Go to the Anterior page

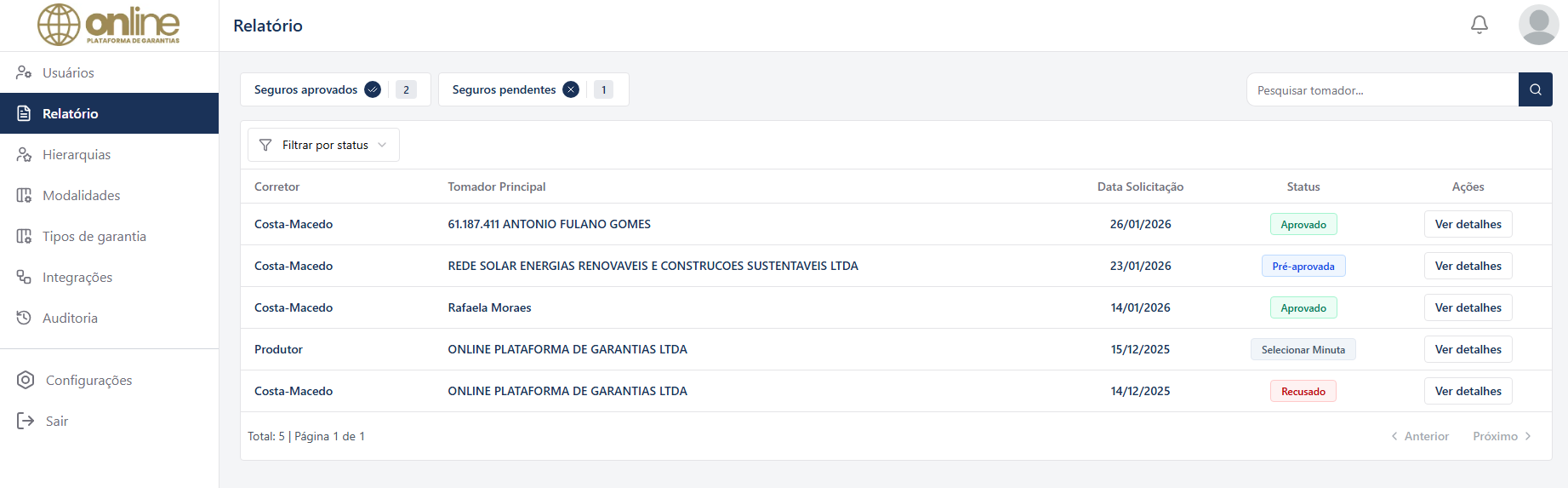1420,436
